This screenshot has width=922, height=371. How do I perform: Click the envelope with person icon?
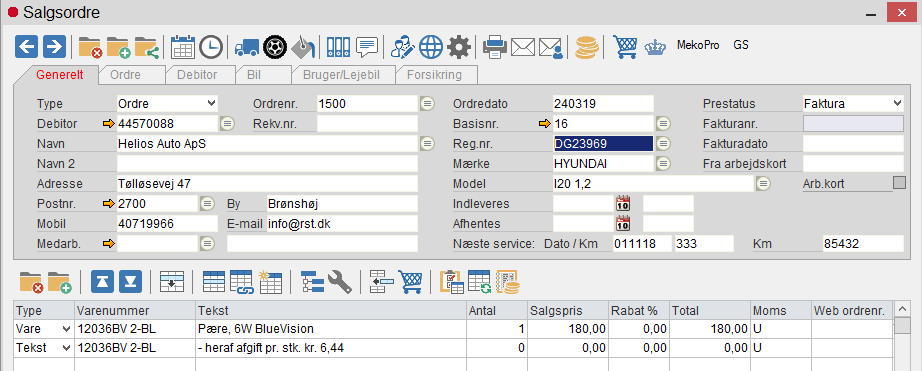click(x=551, y=47)
